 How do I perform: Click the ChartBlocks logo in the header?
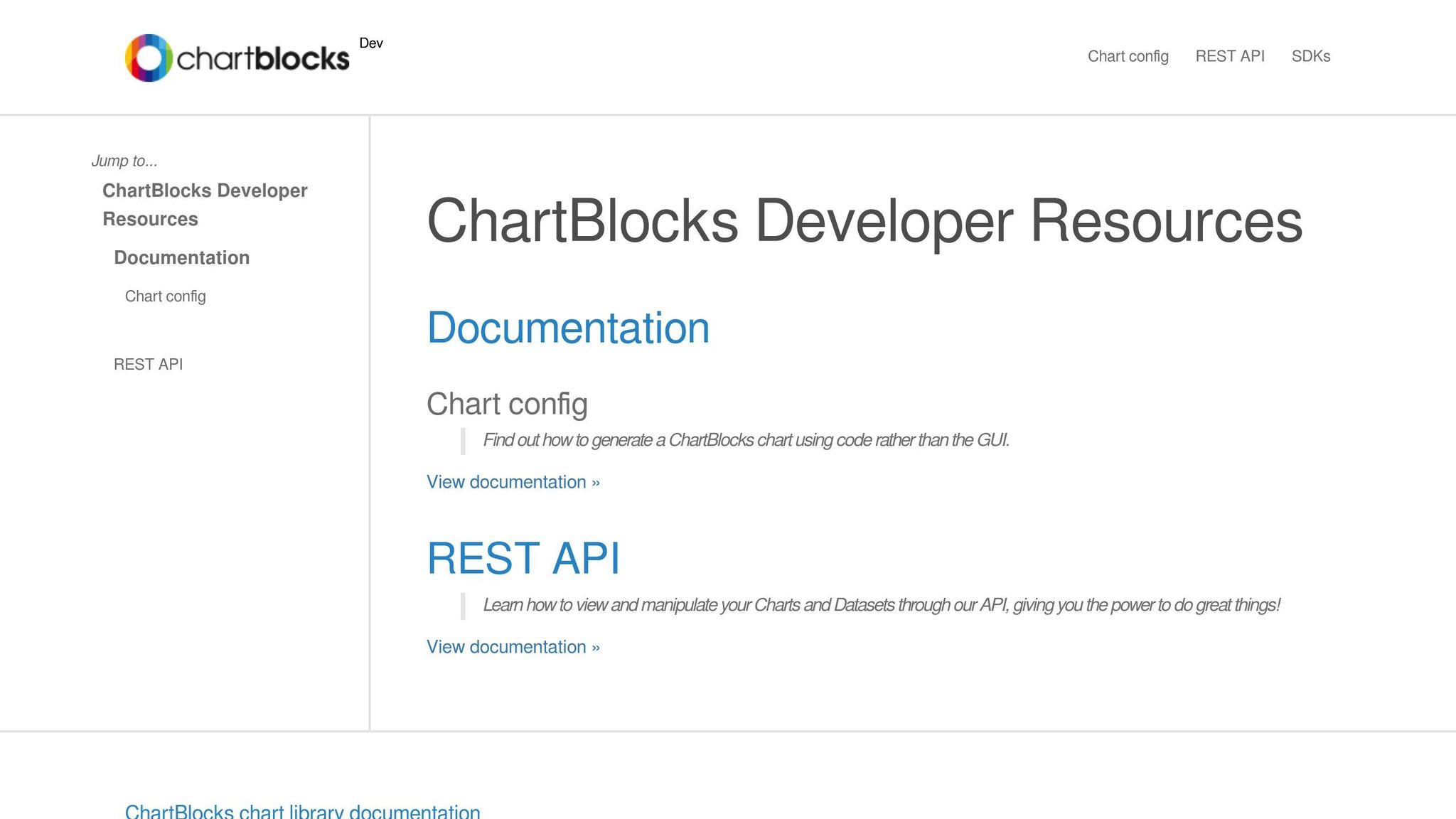(237, 58)
